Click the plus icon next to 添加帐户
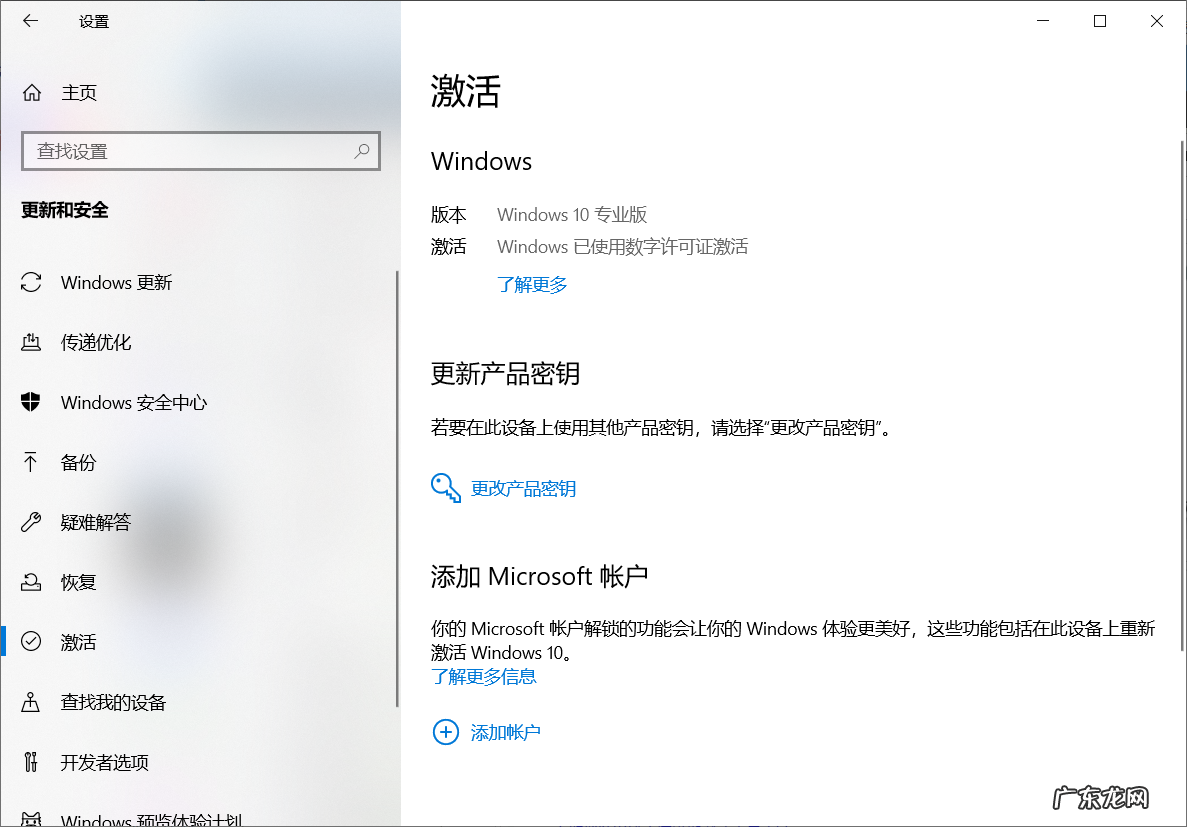Viewport: 1187px width, 827px height. click(x=446, y=732)
